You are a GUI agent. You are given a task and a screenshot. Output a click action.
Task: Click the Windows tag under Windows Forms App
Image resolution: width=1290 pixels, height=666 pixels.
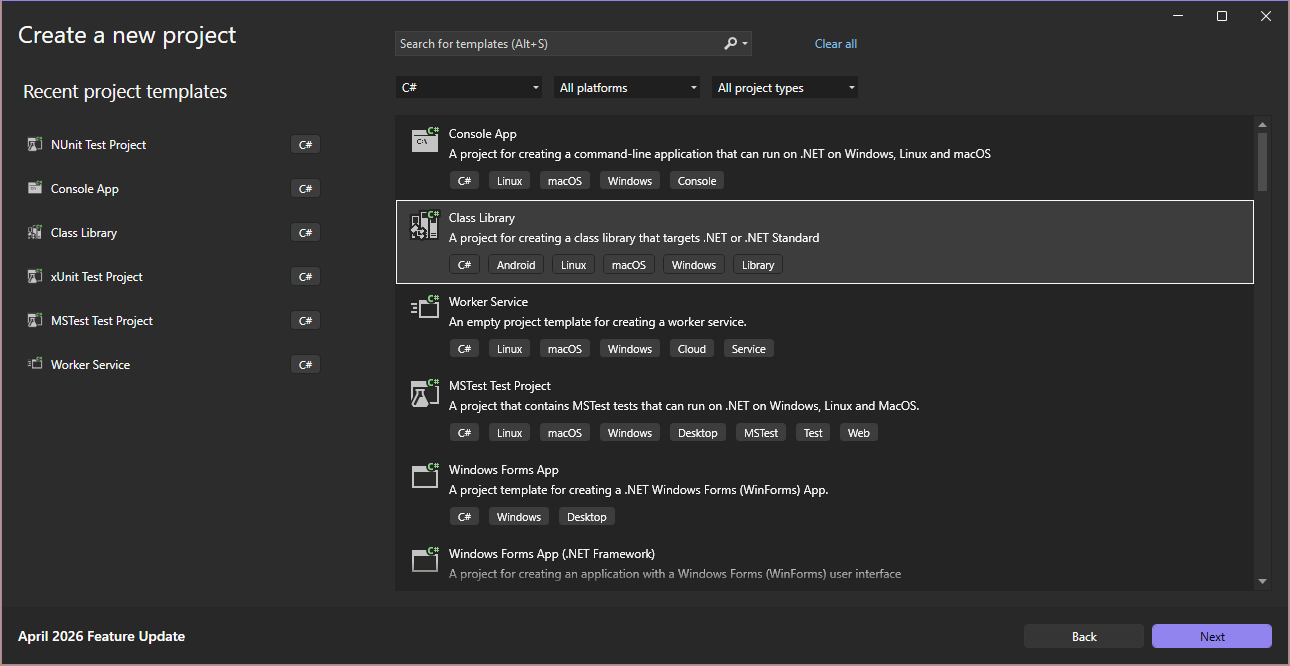click(519, 517)
